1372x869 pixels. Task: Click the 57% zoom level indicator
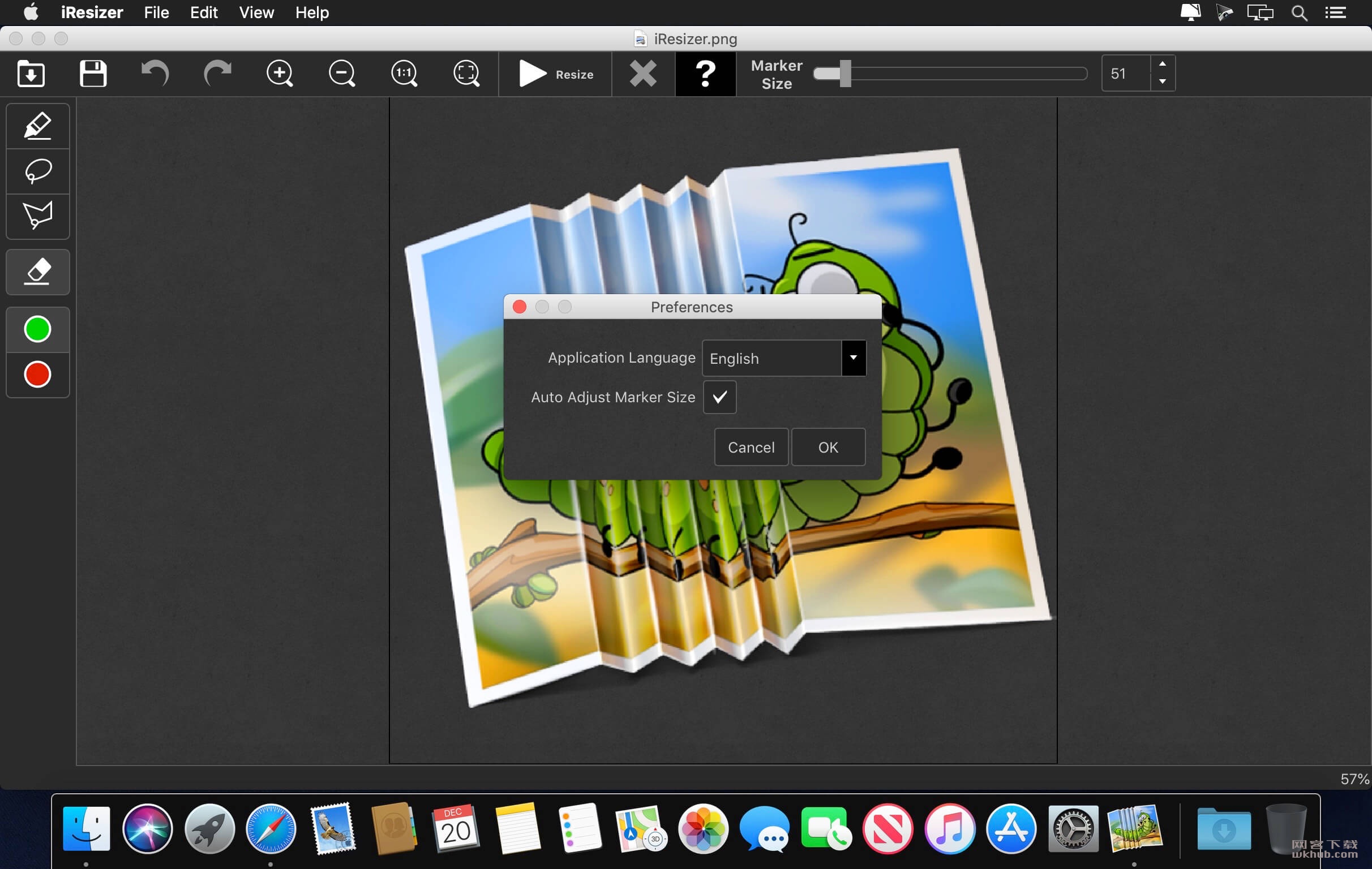1354,779
